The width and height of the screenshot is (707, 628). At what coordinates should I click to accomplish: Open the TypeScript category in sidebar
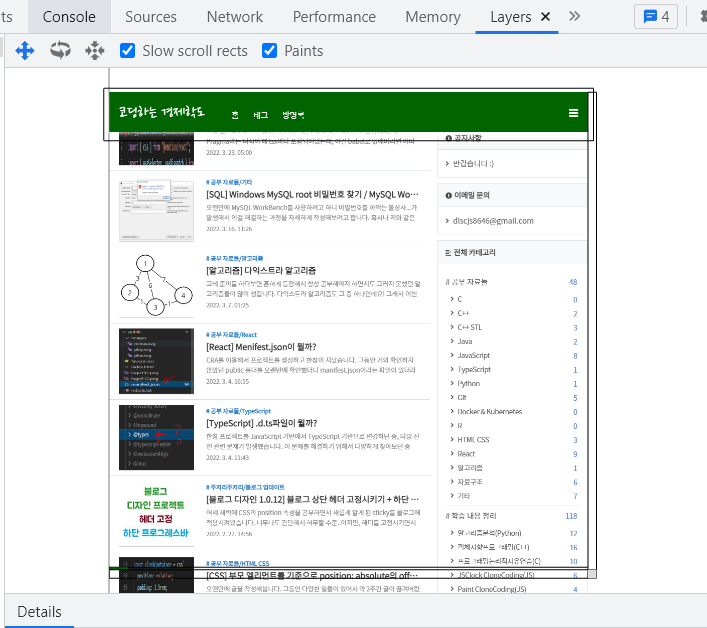[x=474, y=369]
